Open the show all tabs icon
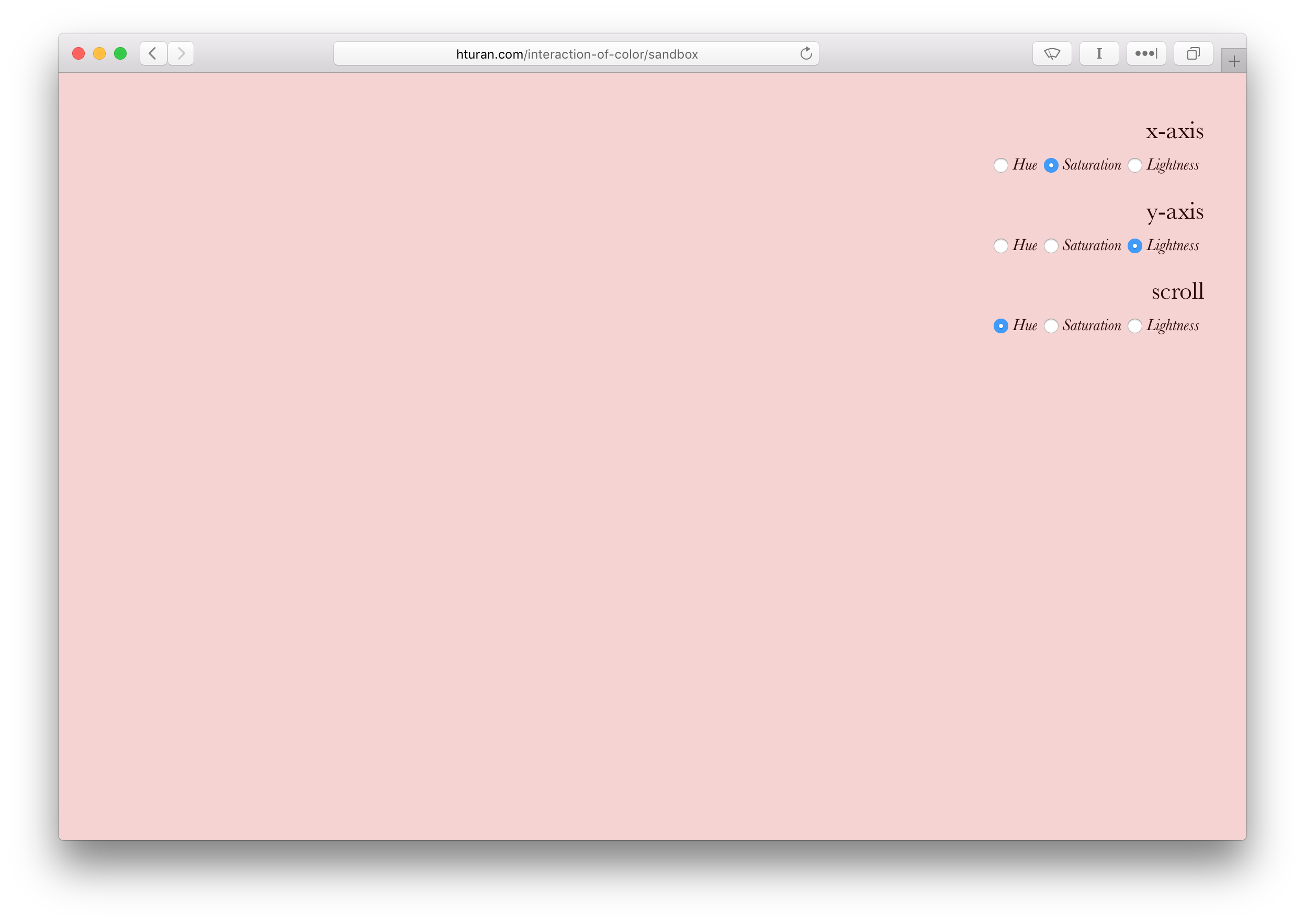 [1193, 53]
